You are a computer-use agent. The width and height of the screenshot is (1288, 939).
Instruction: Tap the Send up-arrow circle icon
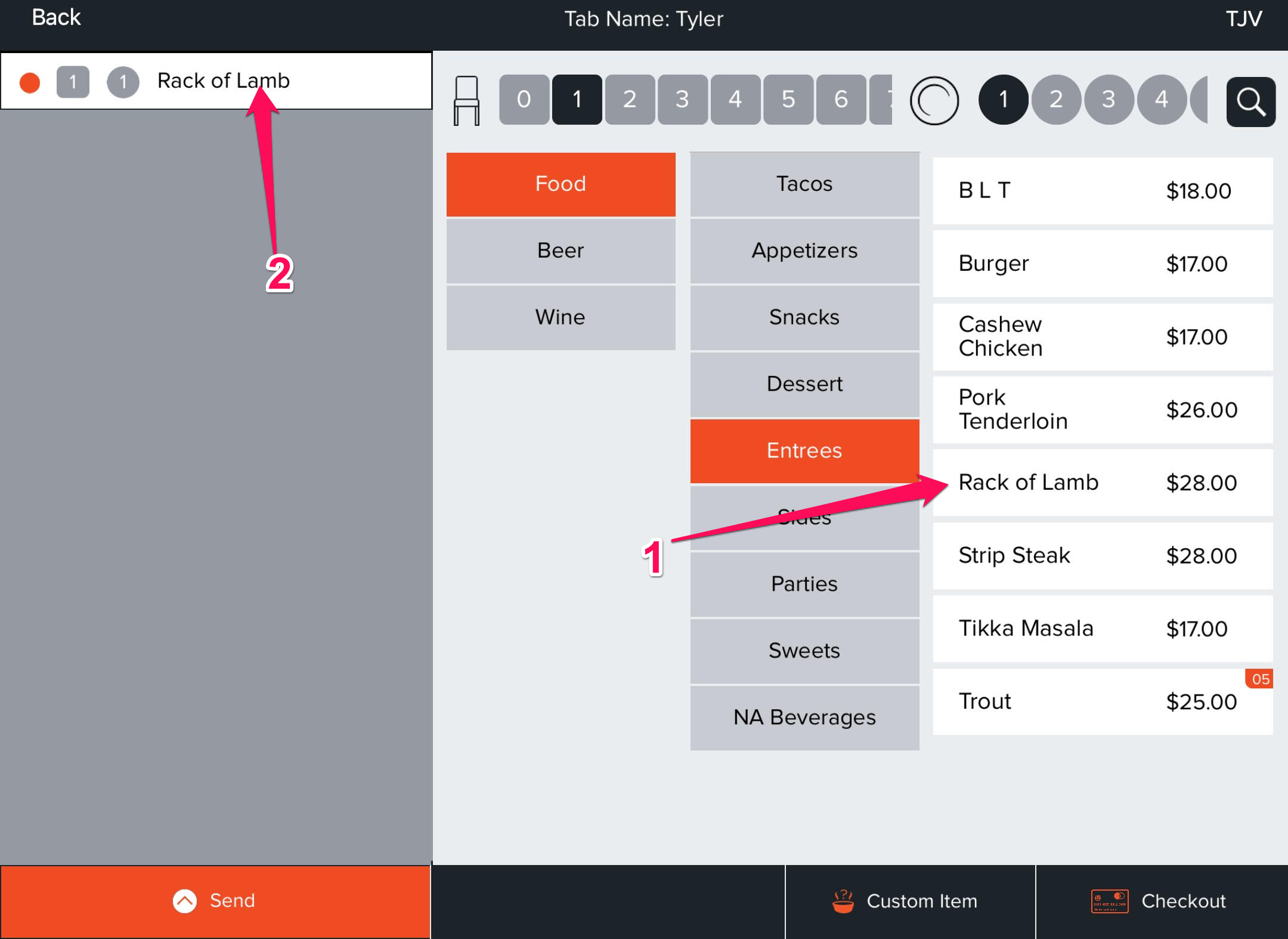pos(185,901)
